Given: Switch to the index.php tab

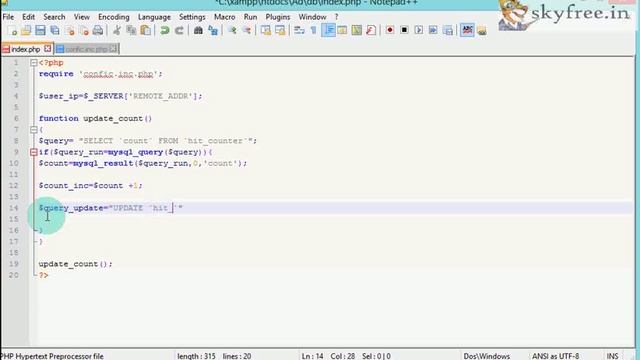Looking at the screenshot, I should point(25,49).
